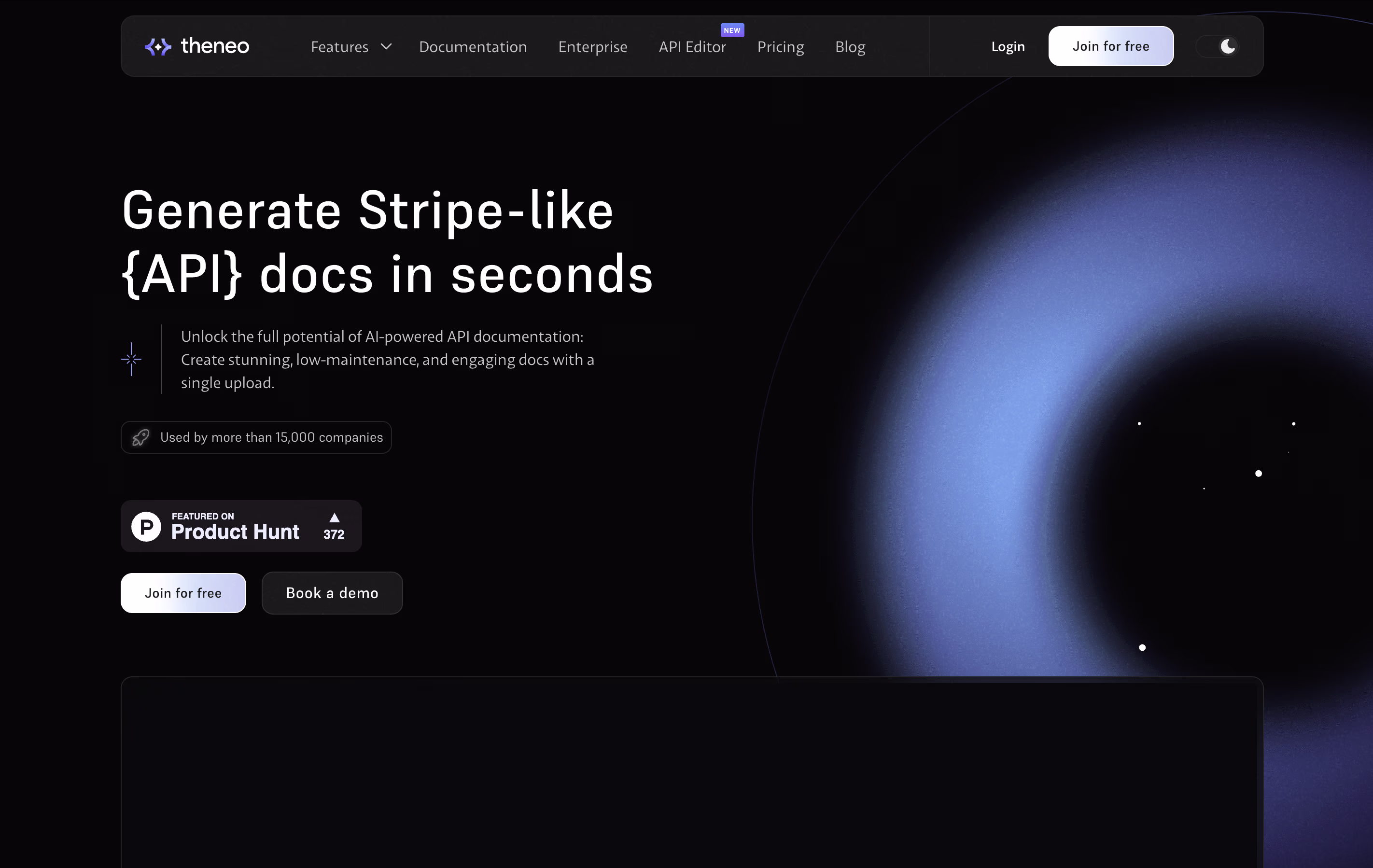Click the 'Generate Stripe-like' headline
Viewport: 1373px width, 868px height.
[387, 242]
